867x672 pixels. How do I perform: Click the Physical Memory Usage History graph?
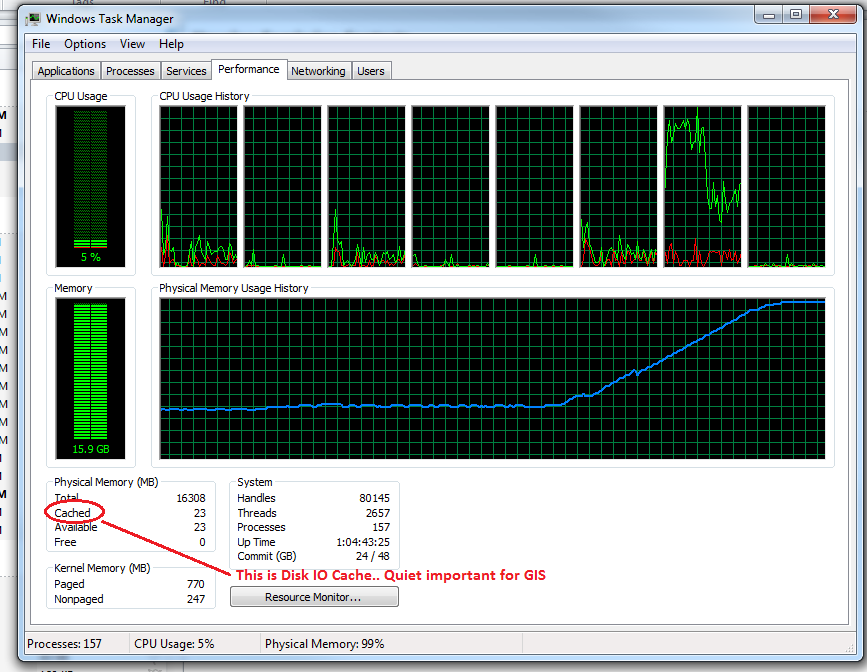492,378
